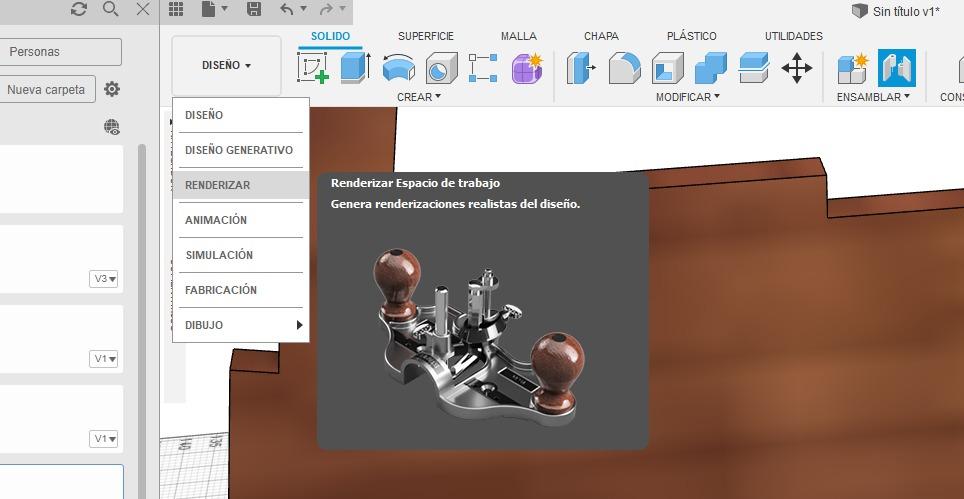Open the DISEÑO workspace dropdown button

pyautogui.click(x=226, y=66)
